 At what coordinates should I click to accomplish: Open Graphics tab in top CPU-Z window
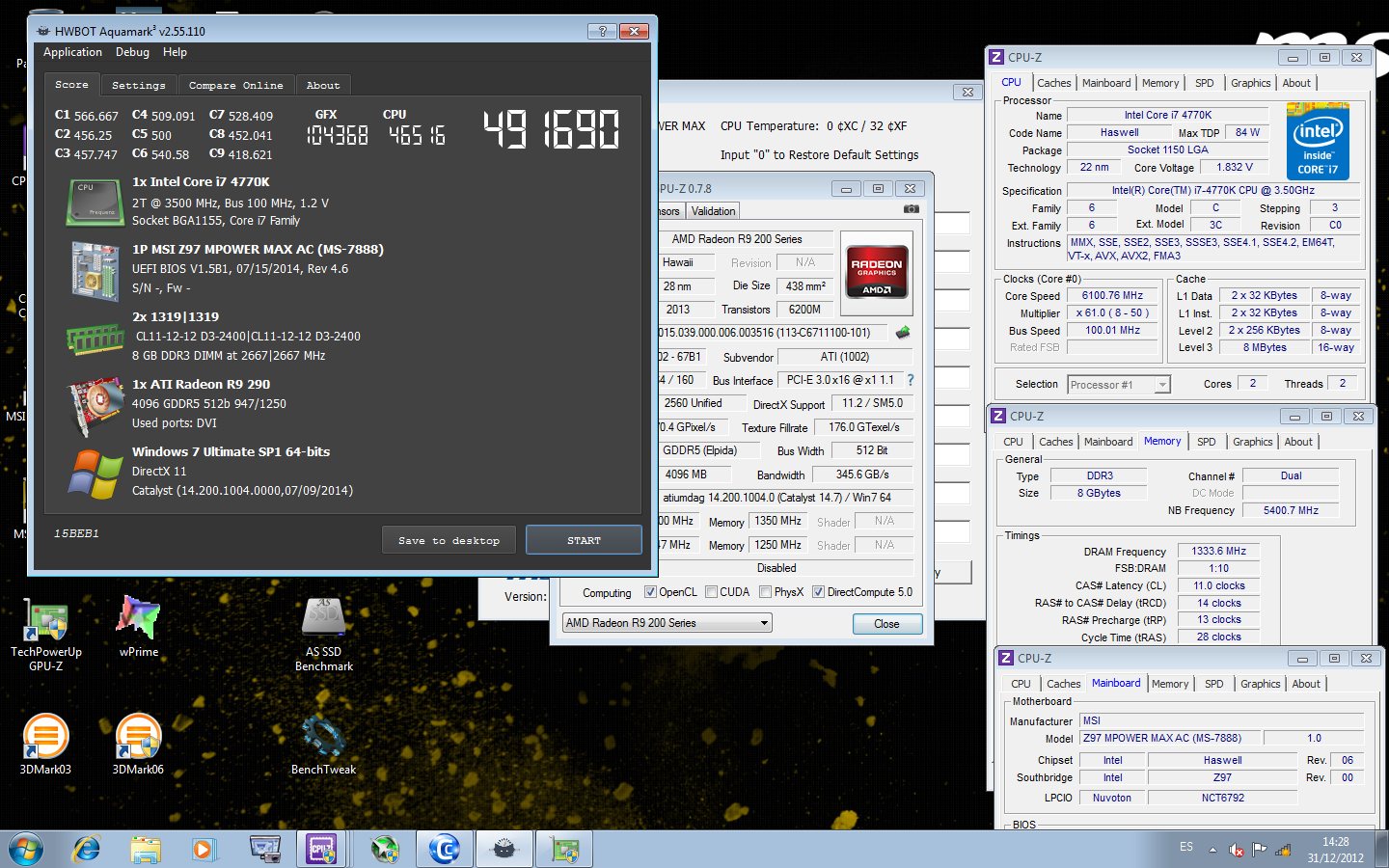click(x=1251, y=83)
